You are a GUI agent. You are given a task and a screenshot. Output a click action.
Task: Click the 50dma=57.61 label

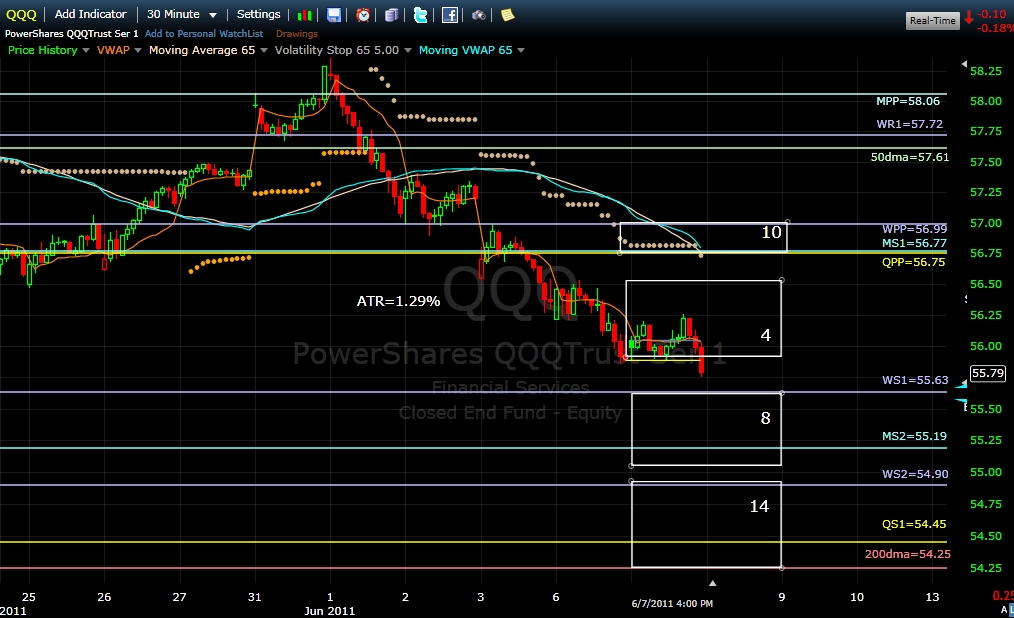click(910, 157)
